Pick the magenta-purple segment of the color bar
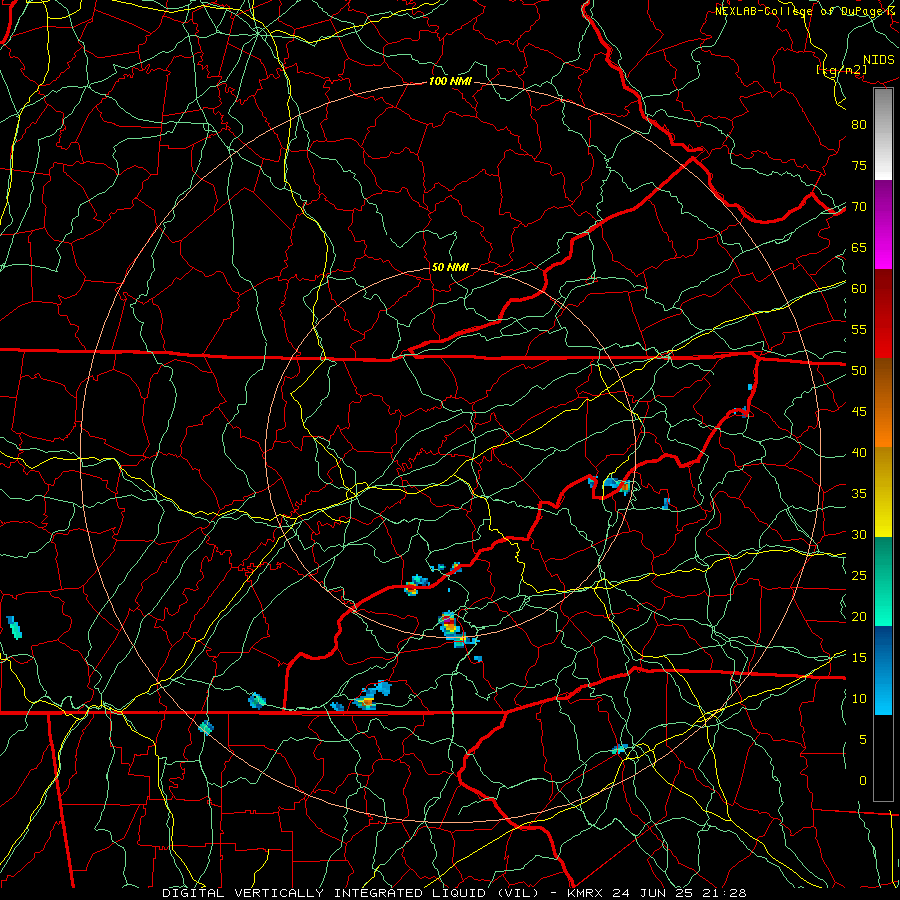The height and width of the screenshot is (900, 900). coord(883,224)
